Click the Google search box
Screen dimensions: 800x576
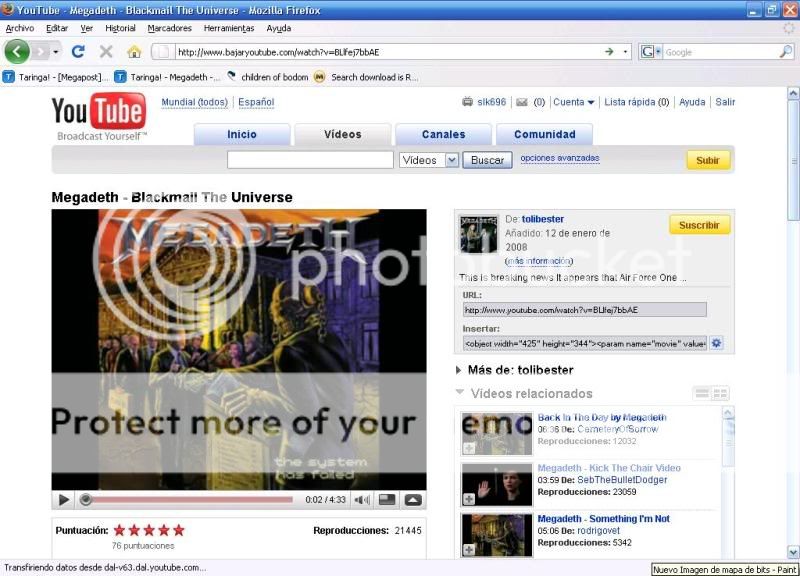(720, 52)
